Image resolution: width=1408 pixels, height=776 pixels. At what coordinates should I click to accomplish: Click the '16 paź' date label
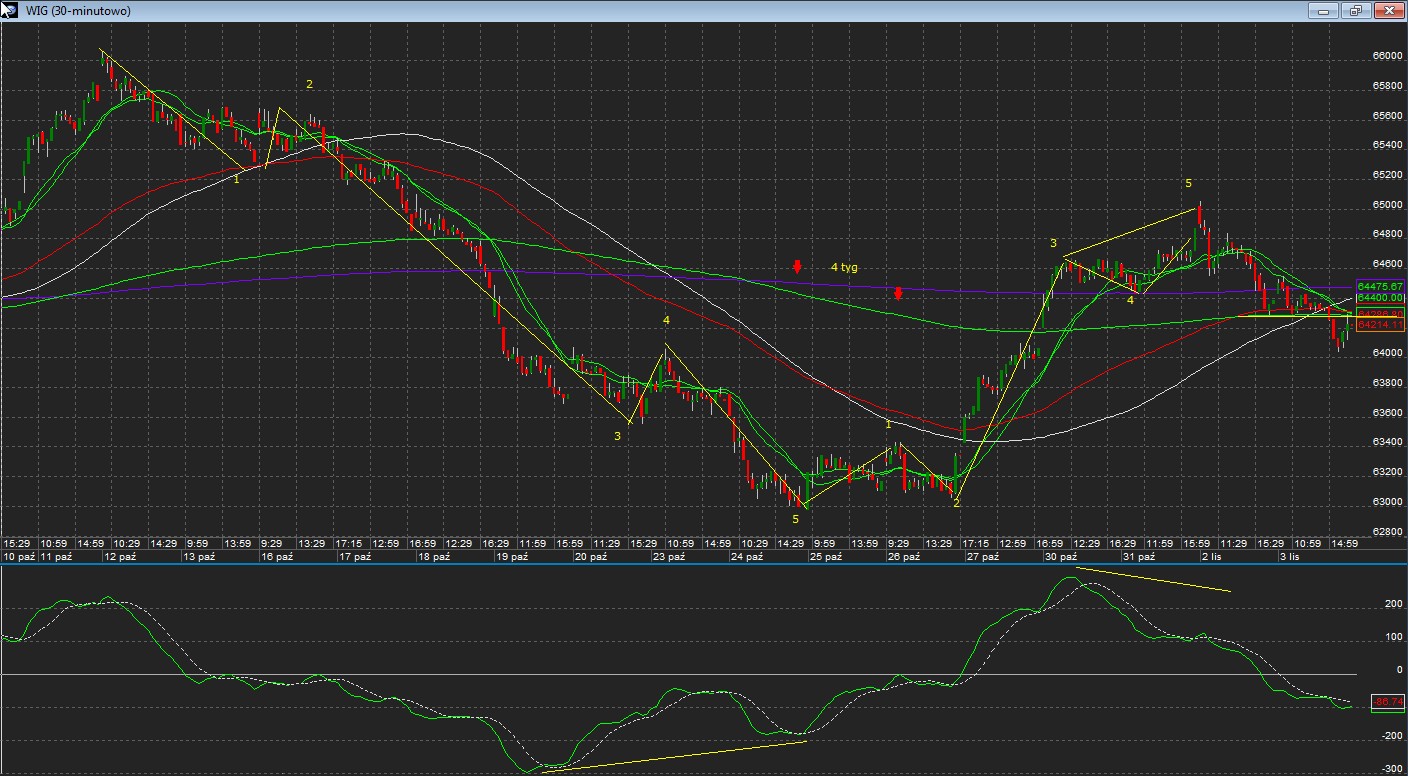click(x=277, y=556)
